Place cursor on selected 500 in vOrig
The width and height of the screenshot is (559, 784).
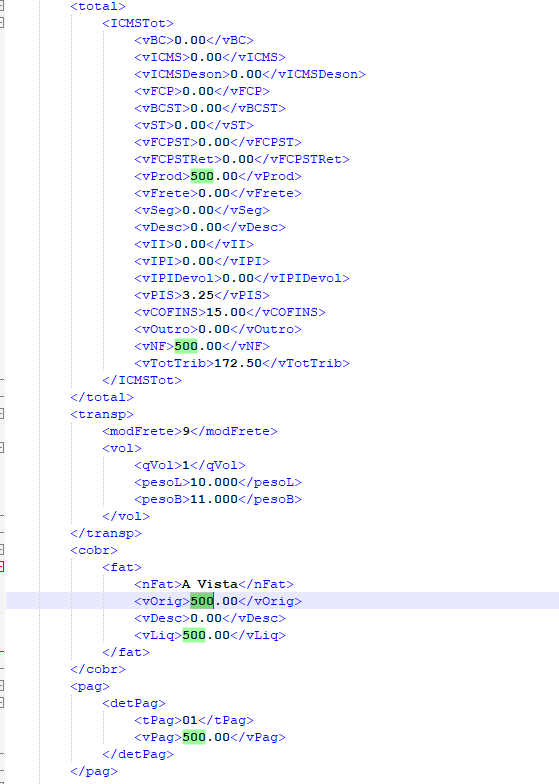point(202,601)
